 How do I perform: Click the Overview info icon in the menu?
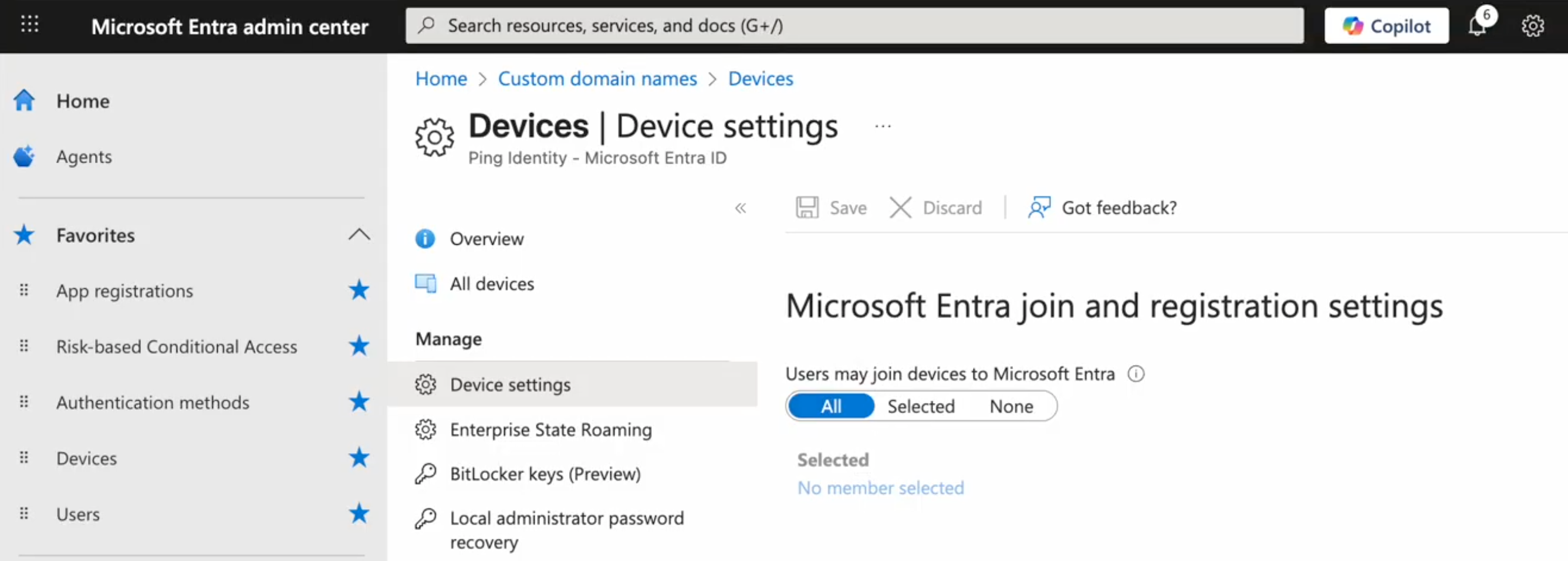coord(425,238)
